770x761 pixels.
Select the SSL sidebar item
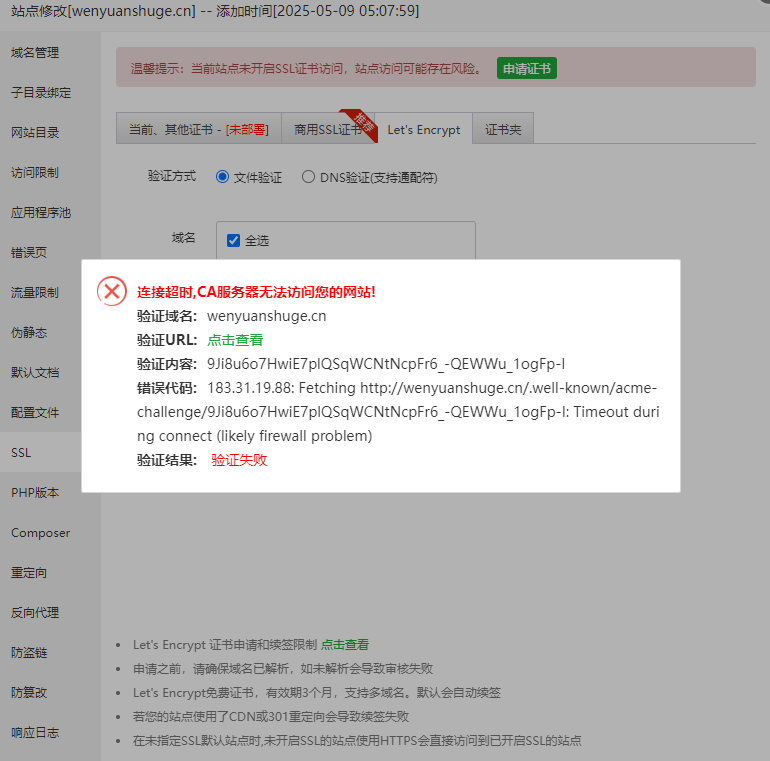click(21, 453)
